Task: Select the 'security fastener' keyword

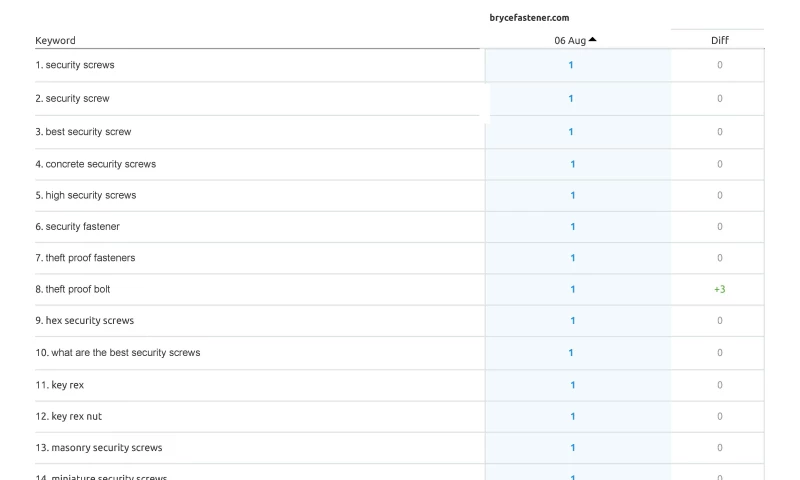Action: coord(82,227)
